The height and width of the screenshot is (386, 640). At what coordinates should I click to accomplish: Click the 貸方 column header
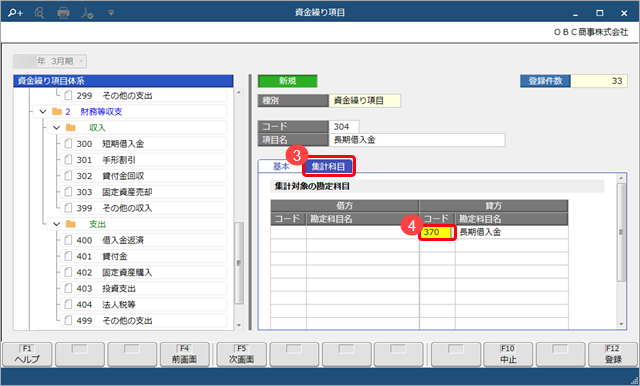coord(493,206)
